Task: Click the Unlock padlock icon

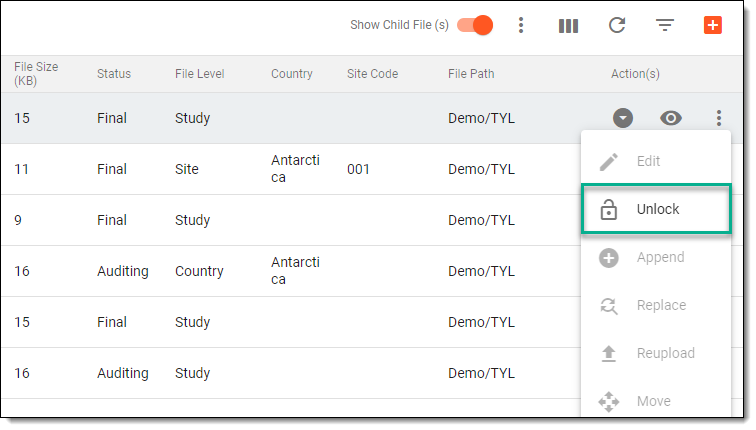Action: click(x=608, y=209)
